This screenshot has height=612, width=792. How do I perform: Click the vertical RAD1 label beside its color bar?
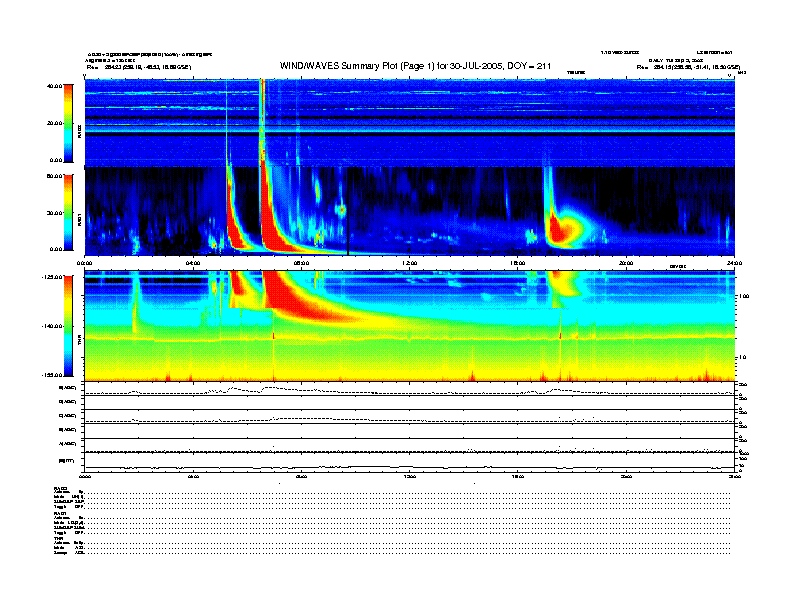pyautogui.click(x=79, y=218)
